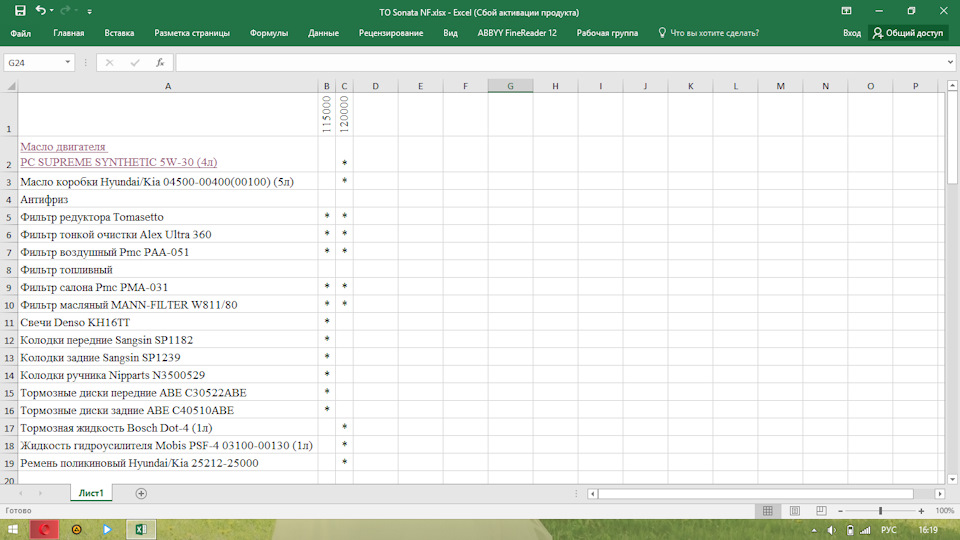Screen dimensions: 960x540
Task: Select the 115000 header cell
Action: pos(326,114)
